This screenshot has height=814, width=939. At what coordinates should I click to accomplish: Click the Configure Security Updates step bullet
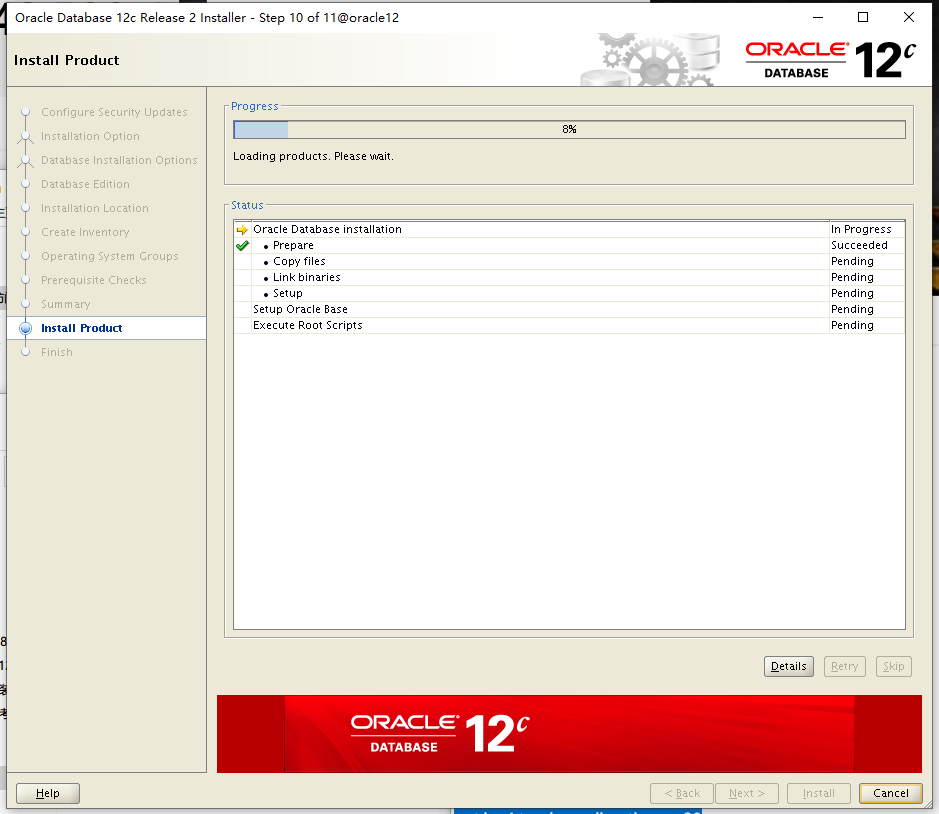[26, 112]
